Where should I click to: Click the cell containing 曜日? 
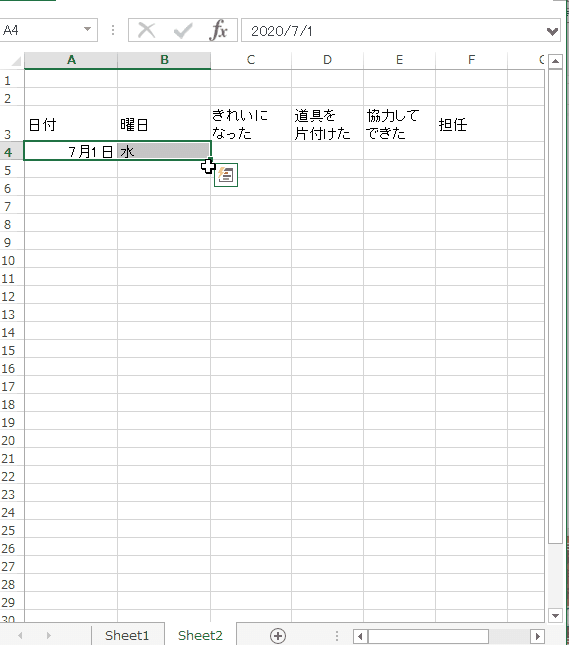click(x=164, y=124)
